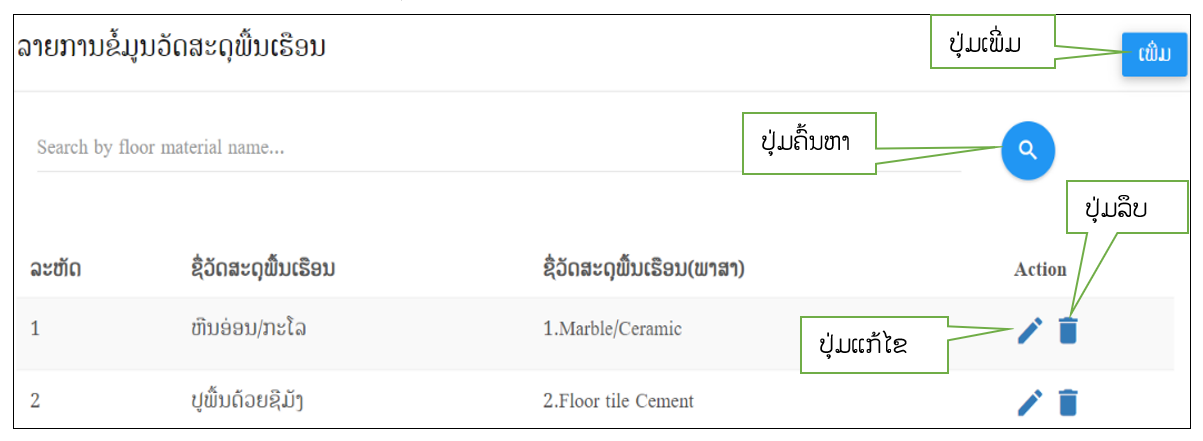
Task: Delete the Marble/Ceramic row with trash icon
Action: pyautogui.click(x=1068, y=330)
